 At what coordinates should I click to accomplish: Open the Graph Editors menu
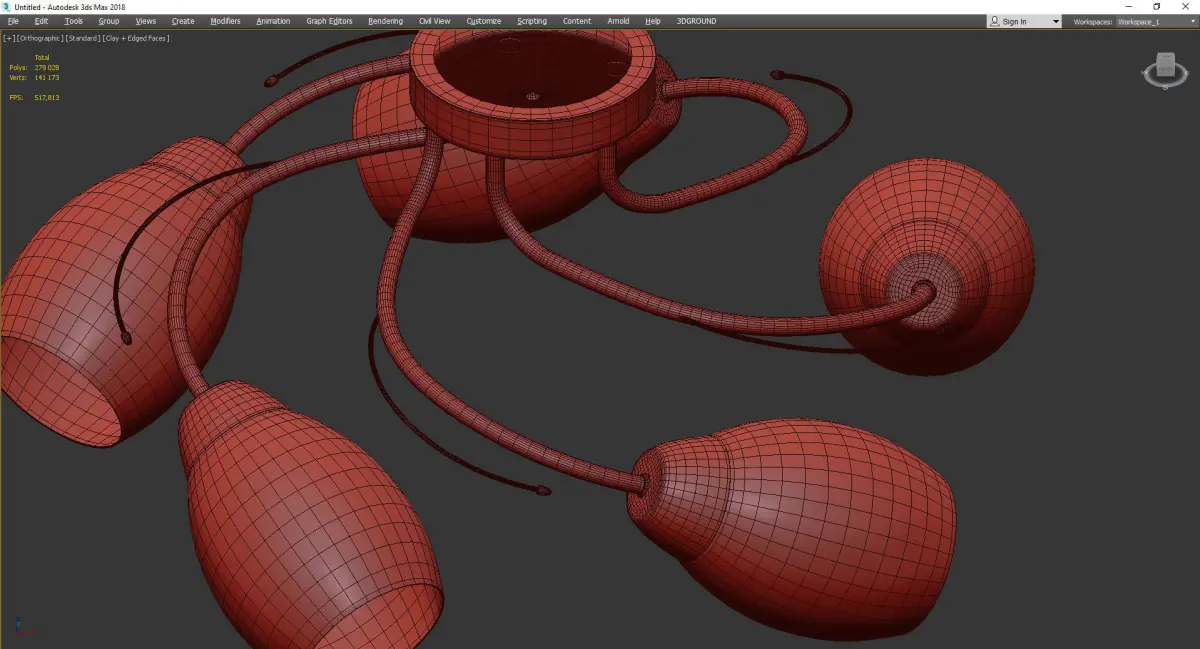(x=330, y=21)
